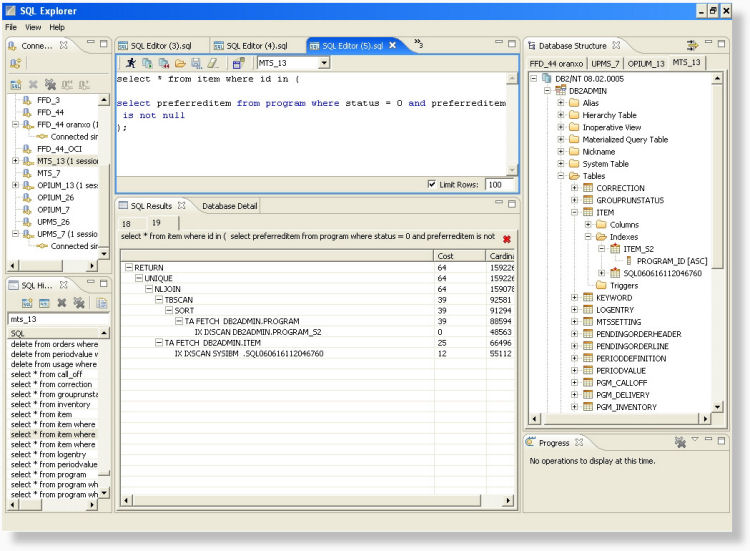Expand the Hierarchy Table folder
750x551 pixels.
562,115
